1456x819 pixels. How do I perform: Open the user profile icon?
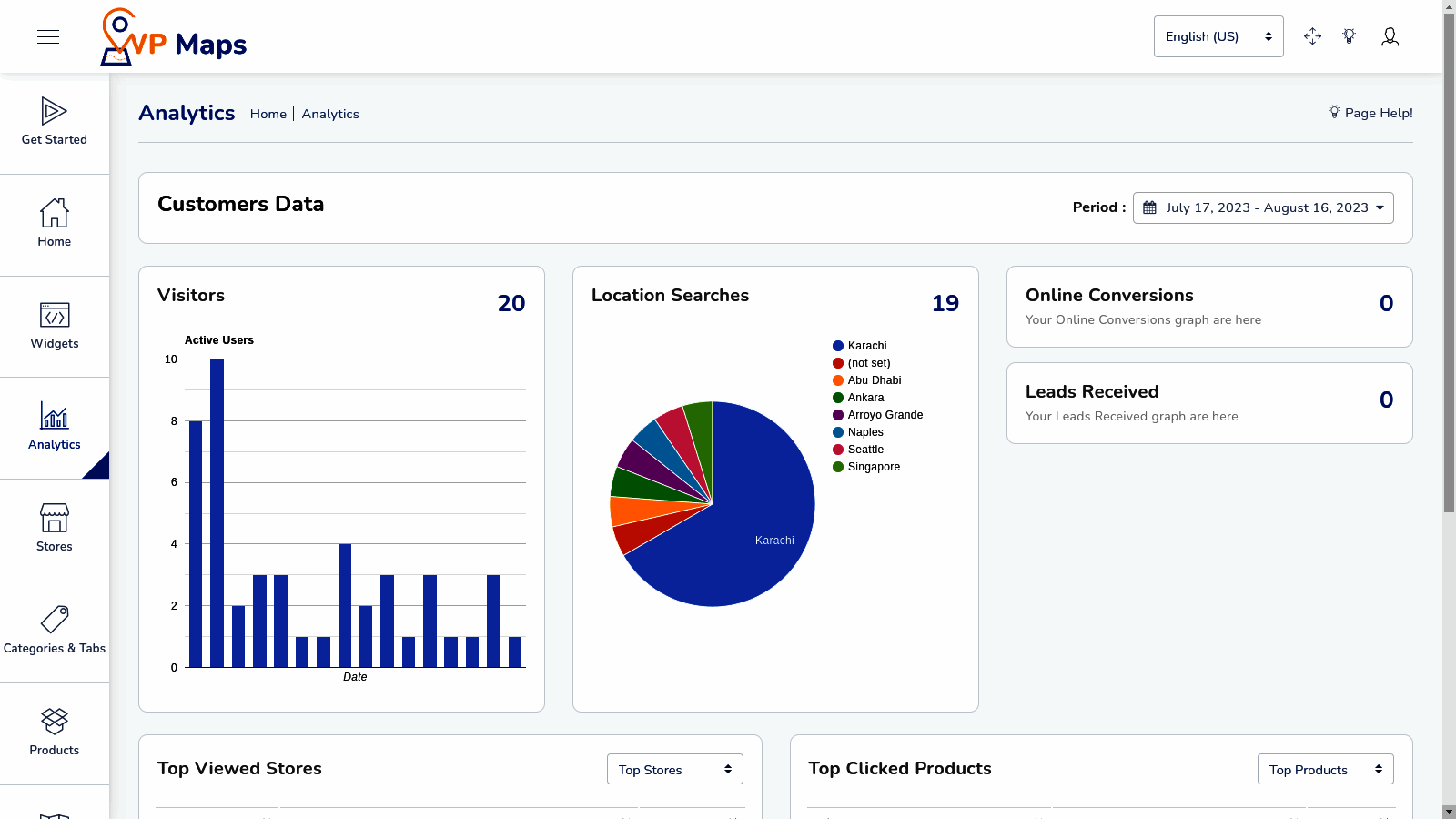1390,36
